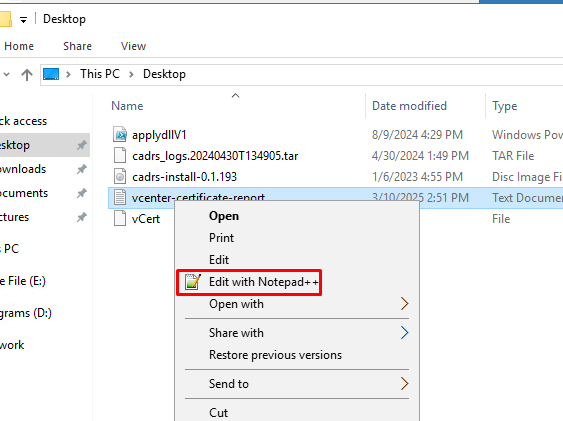The width and height of the screenshot is (563, 421).
Task: Select the vCert file name
Action: 146,219
